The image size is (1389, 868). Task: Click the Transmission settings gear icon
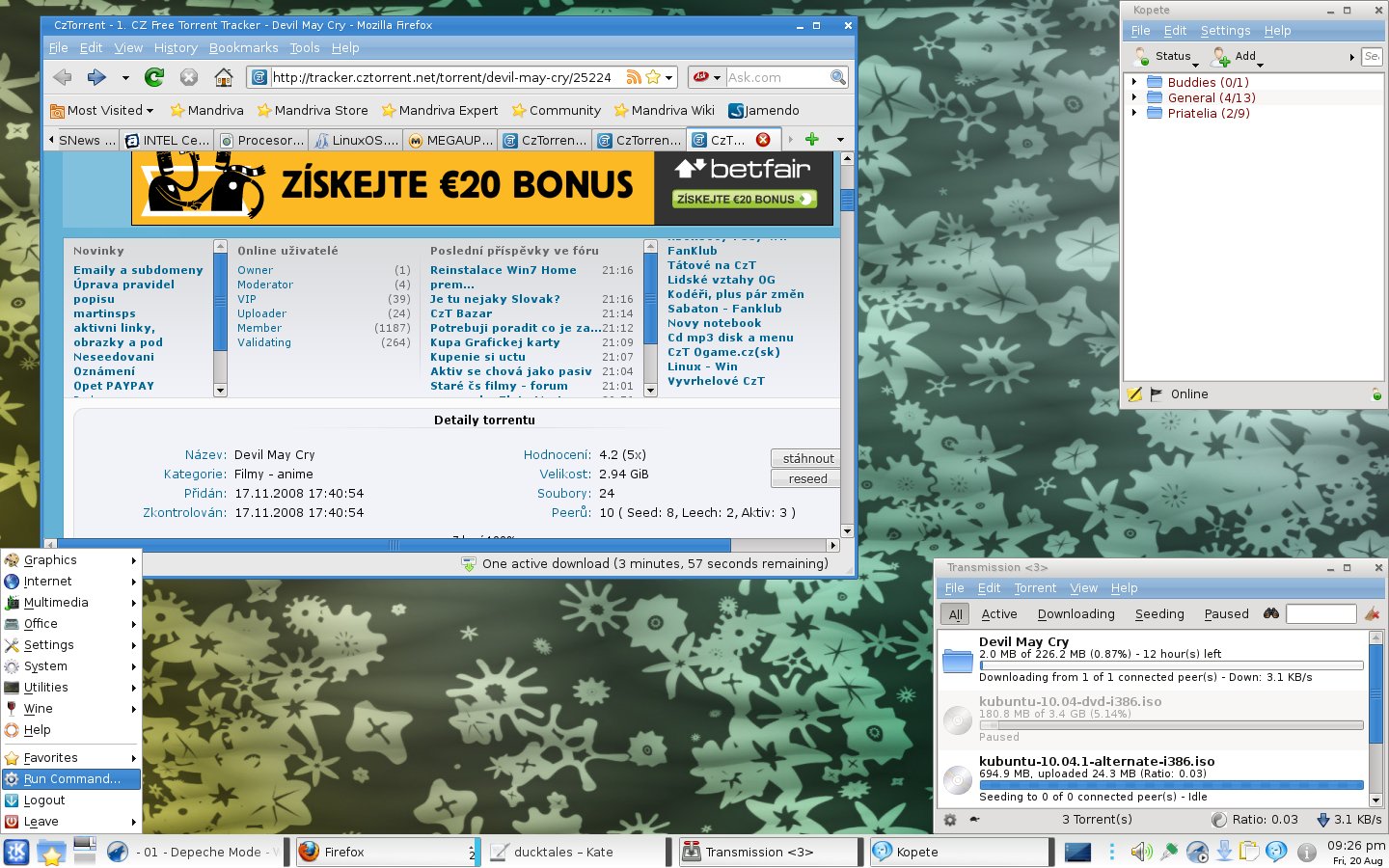pos(950,819)
